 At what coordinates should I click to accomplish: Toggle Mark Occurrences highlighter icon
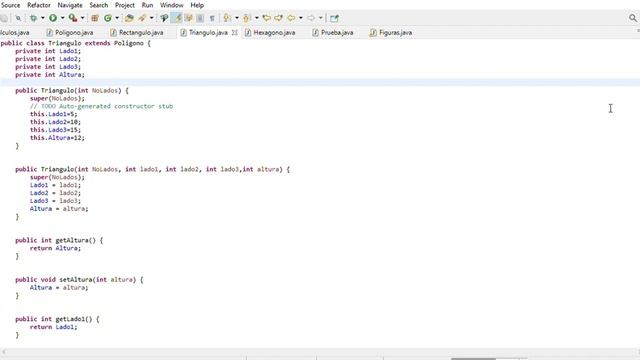(177, 18)
